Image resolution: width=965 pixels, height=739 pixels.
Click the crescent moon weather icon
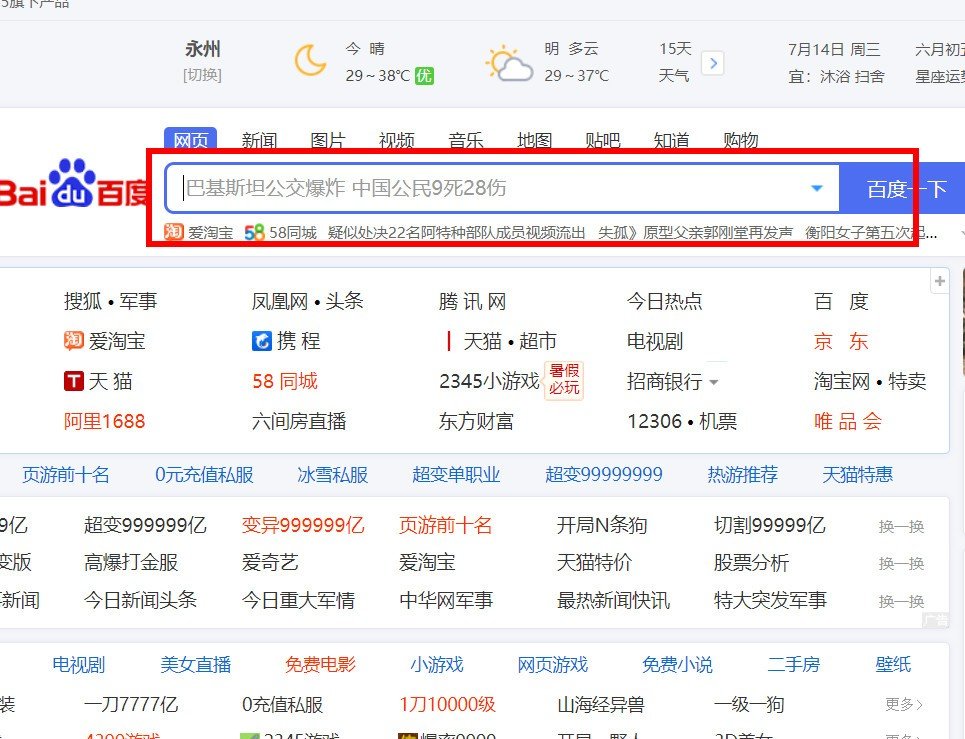[310, 62]
